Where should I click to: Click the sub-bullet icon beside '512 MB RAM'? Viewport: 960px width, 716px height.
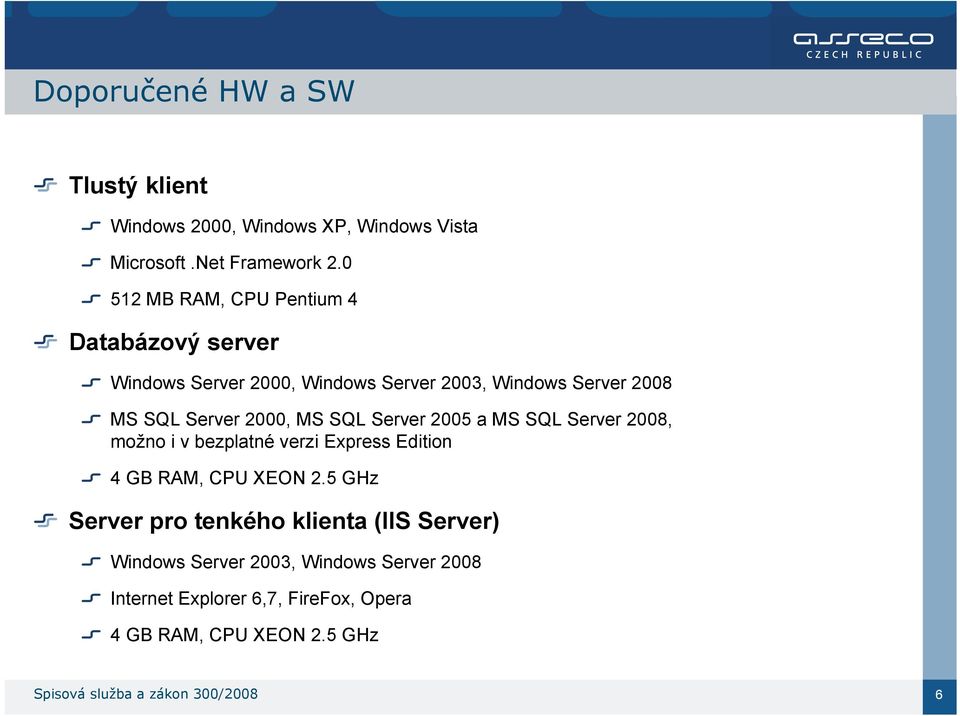(91, 300)
